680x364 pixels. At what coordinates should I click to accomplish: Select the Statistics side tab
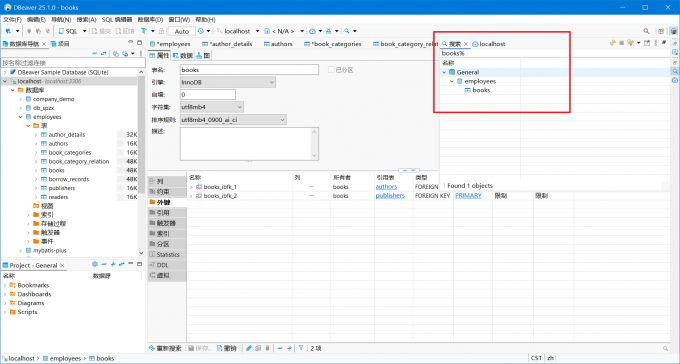[x=167, y=255]
